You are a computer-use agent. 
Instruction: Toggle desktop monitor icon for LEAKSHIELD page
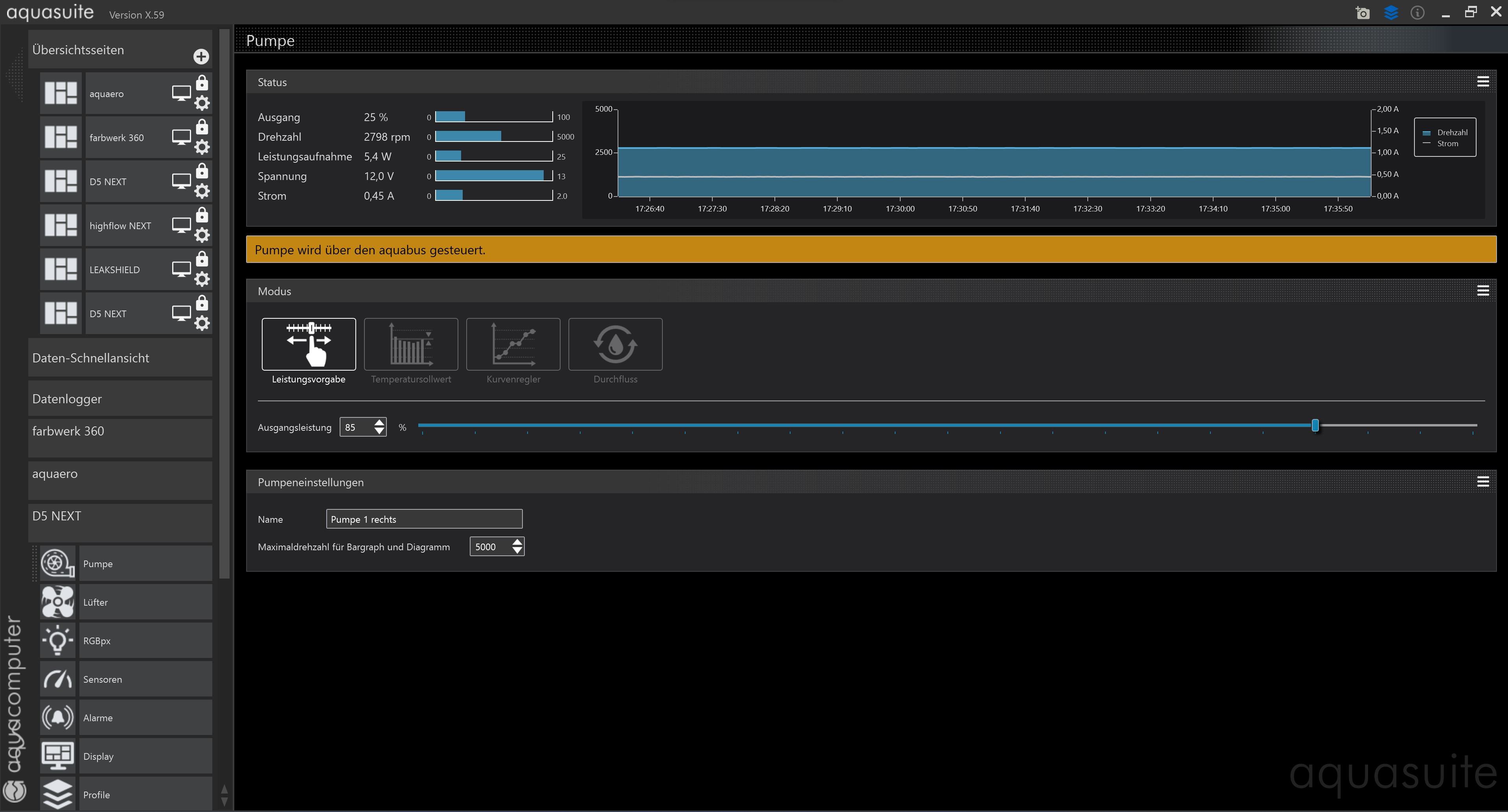181,269
